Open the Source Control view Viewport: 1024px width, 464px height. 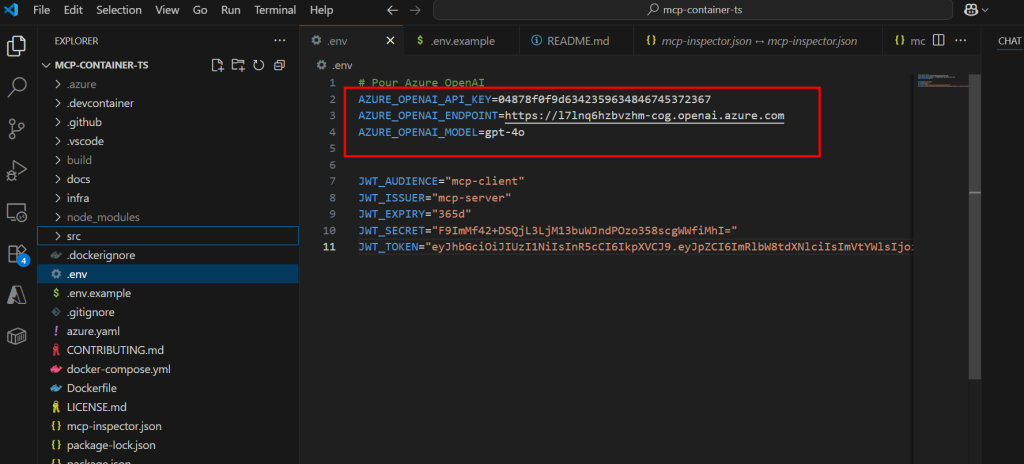[x=16, y=129]
